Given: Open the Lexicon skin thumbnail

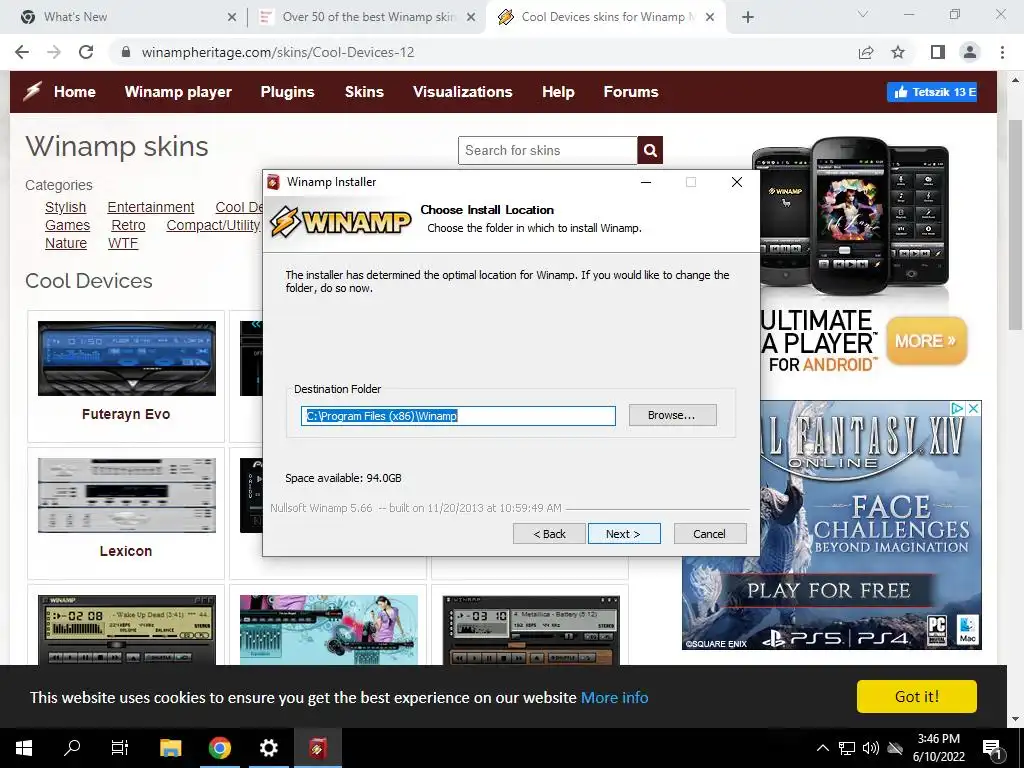Looking at the screenshot, I should [x=127, y=495].
